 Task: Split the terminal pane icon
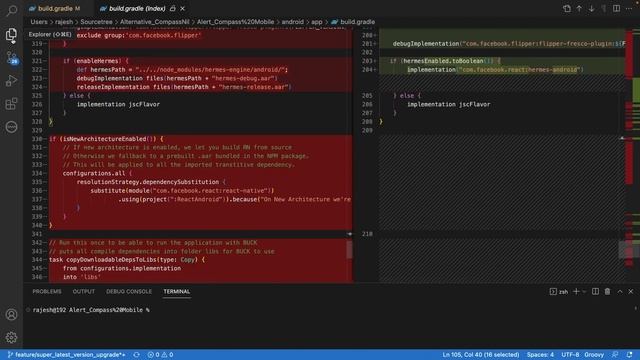pyautogui.click(x=596, y=291)
